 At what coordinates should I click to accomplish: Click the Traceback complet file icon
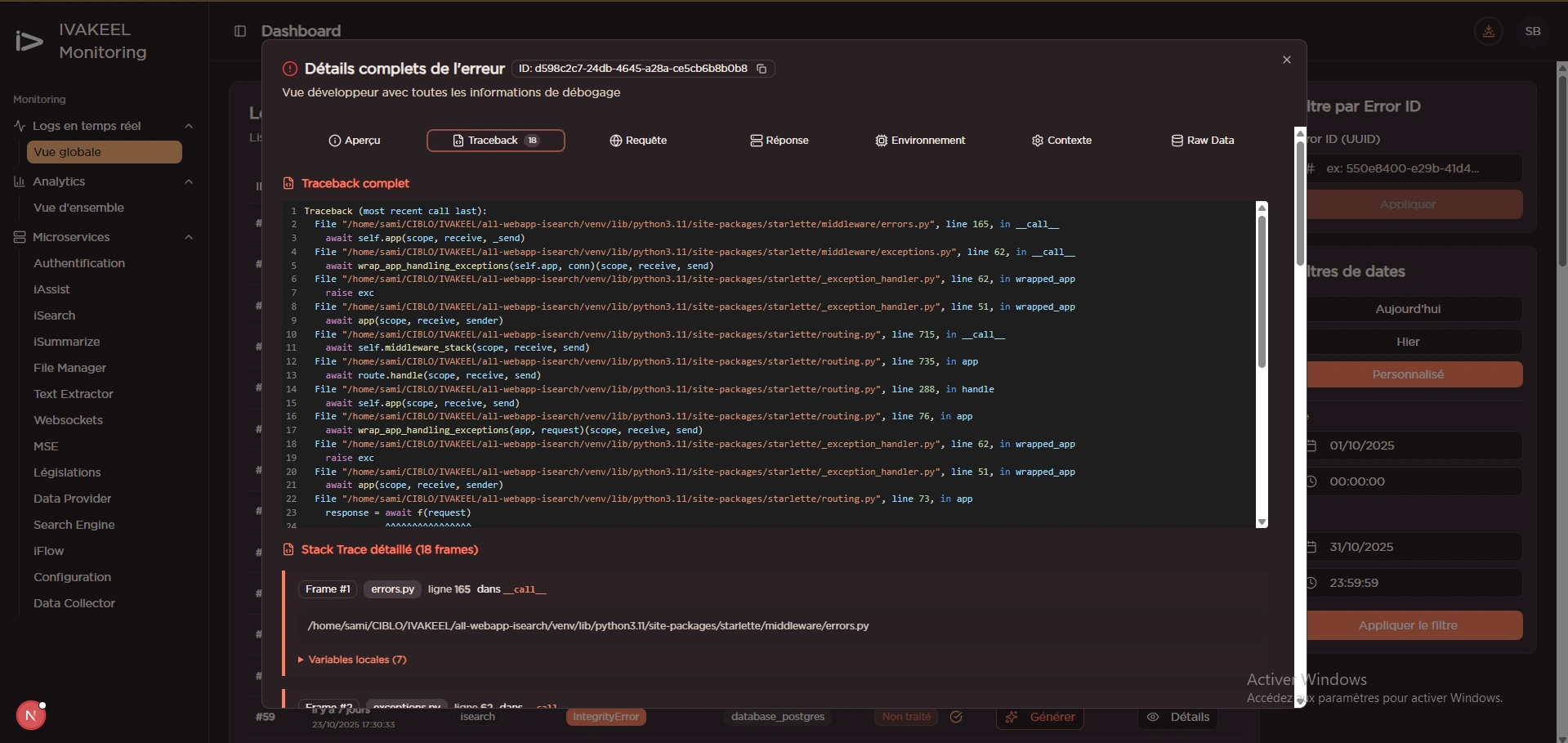pos(288,183)
